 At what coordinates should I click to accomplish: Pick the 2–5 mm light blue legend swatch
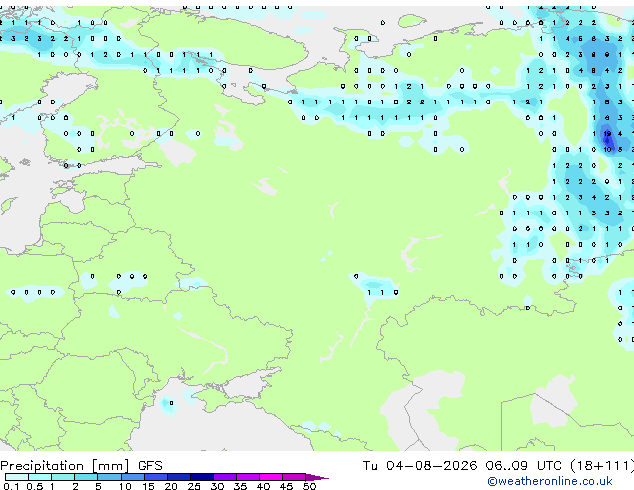(86, 477)
